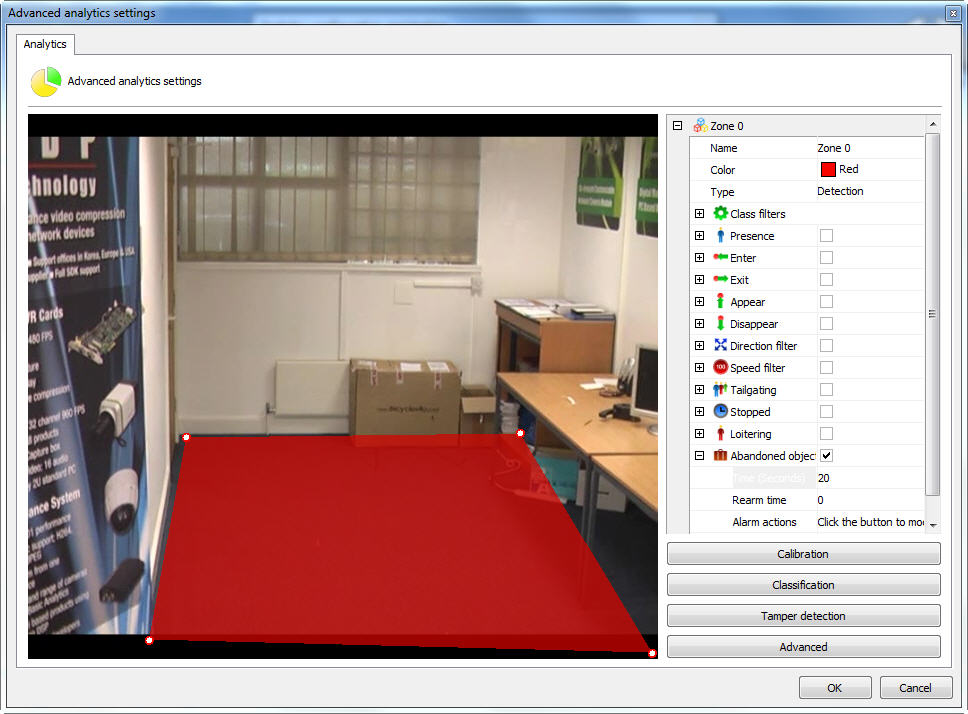Click the Detection type value
The height and width of the screenshot is (714, 968).
870,191
